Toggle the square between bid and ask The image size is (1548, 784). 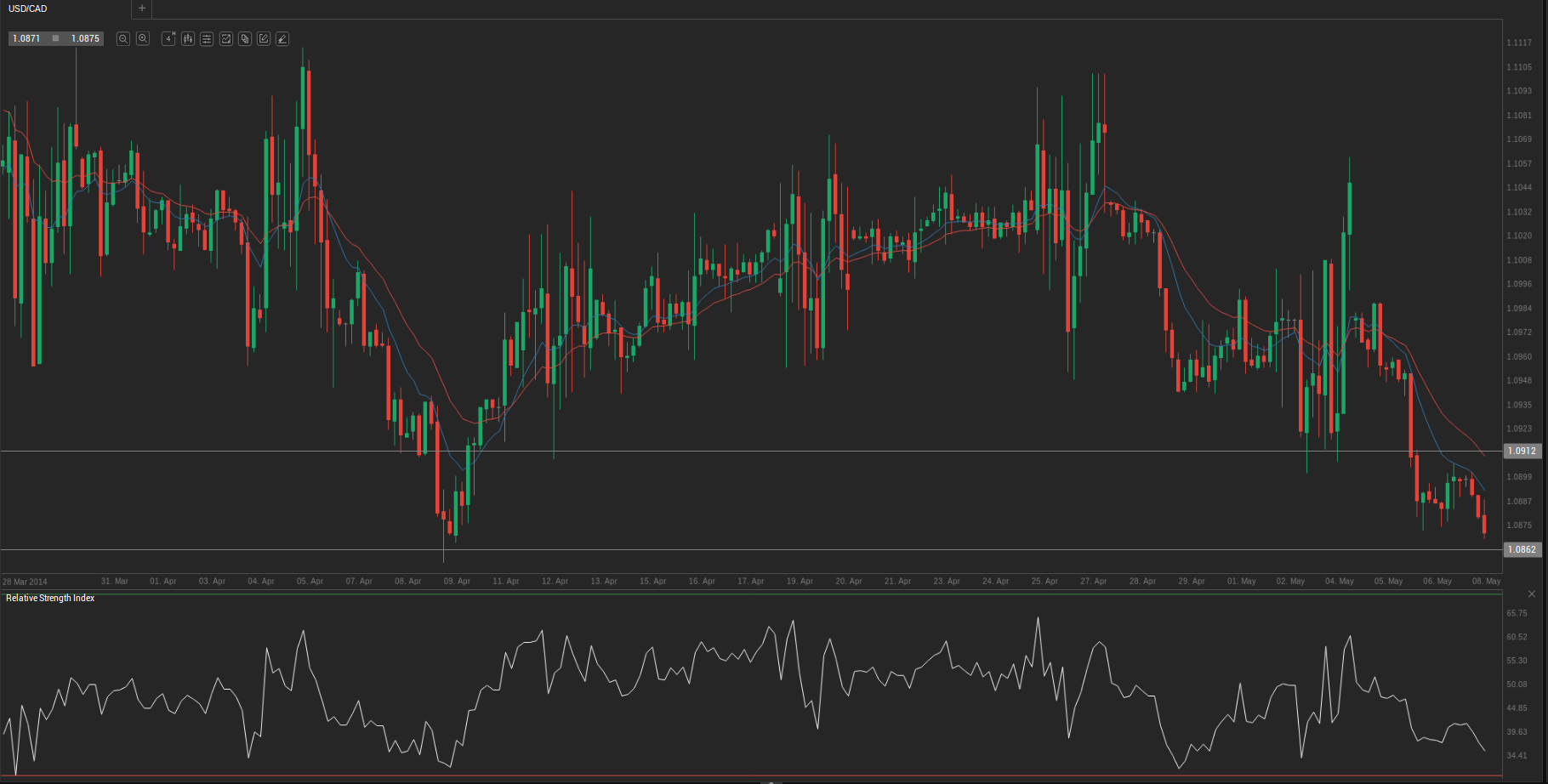(56, 38)
